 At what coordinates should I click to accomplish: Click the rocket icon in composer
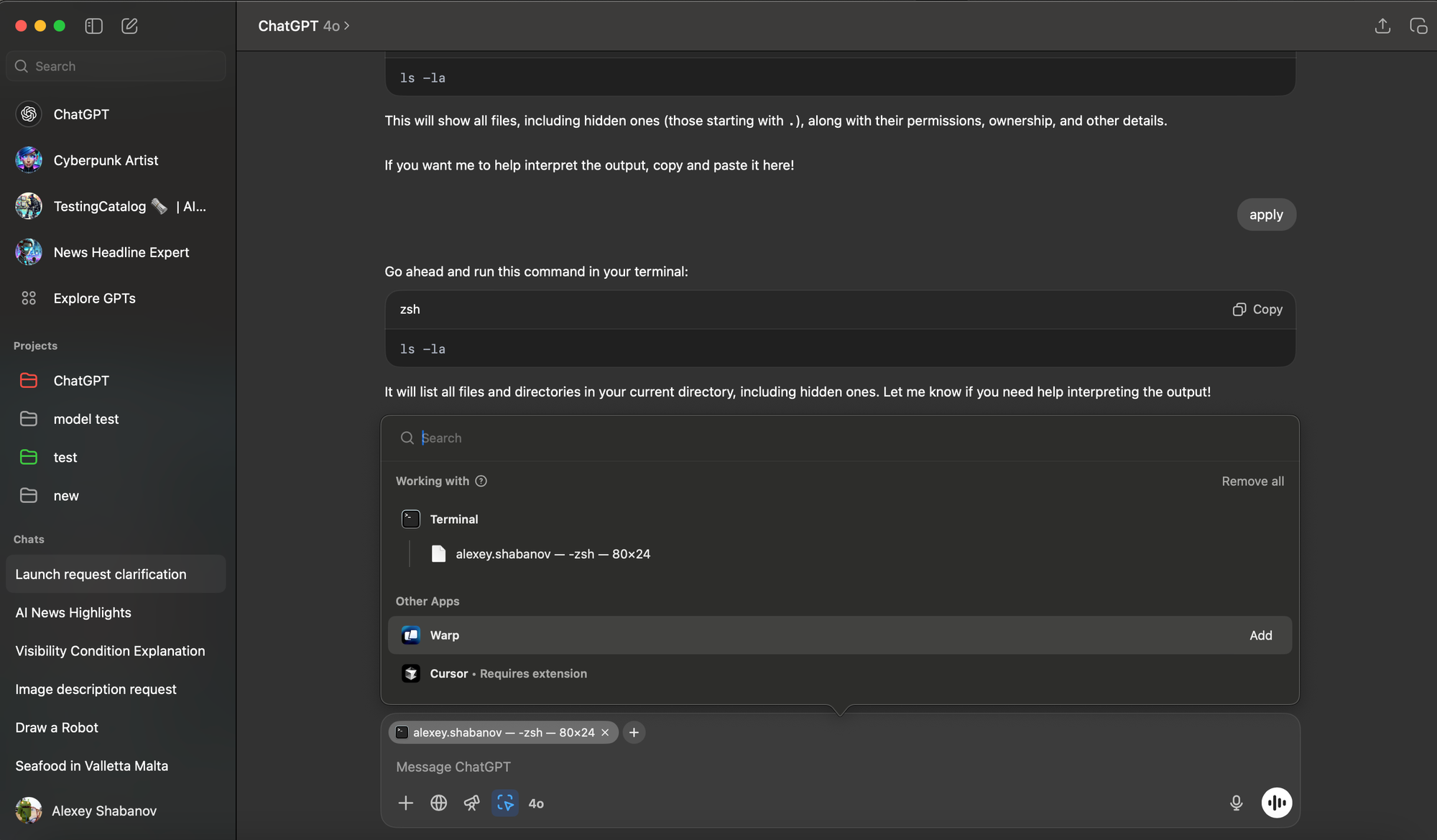pyautogui.click(x=471, y=803)
